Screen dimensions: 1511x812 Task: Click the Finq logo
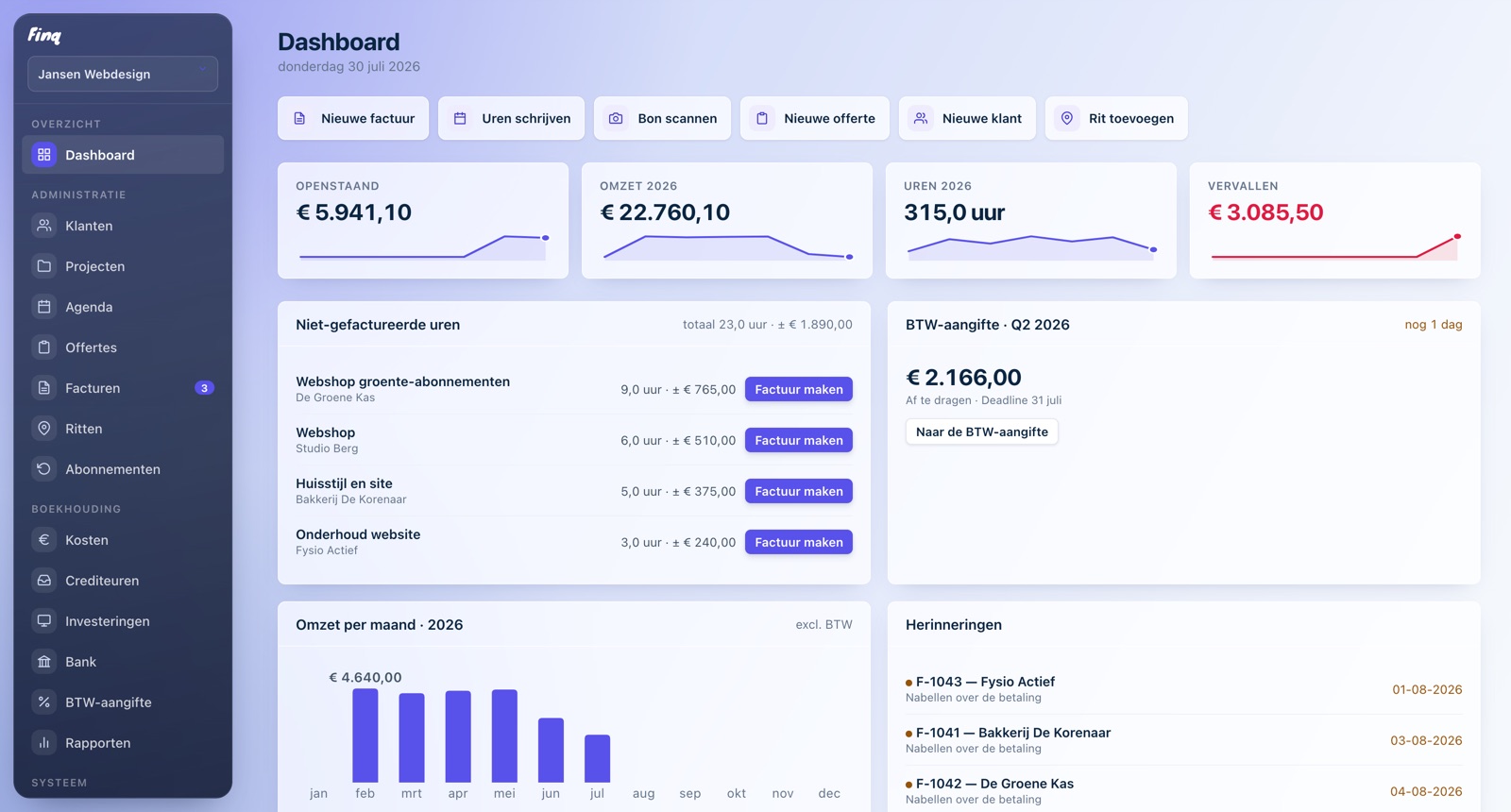[44, 35]
